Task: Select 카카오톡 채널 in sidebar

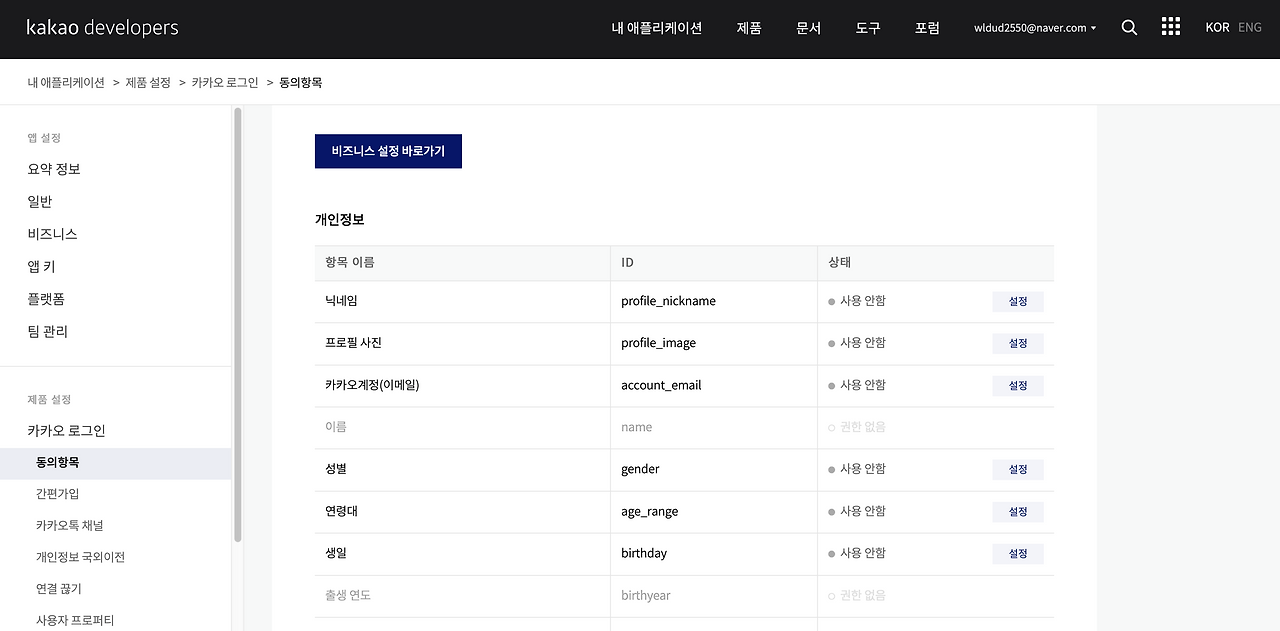Action: tap(69, 525)
